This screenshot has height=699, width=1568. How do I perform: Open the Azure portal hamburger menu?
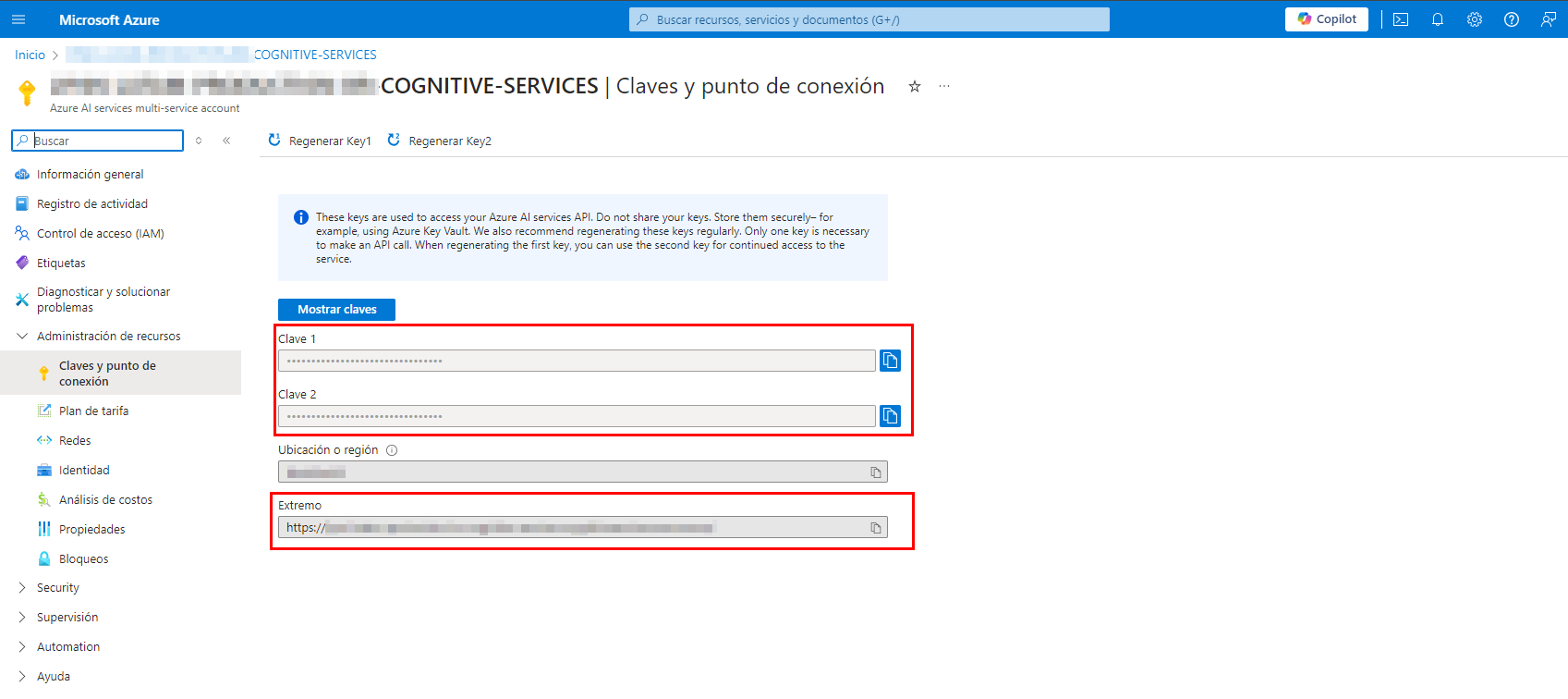18,19
